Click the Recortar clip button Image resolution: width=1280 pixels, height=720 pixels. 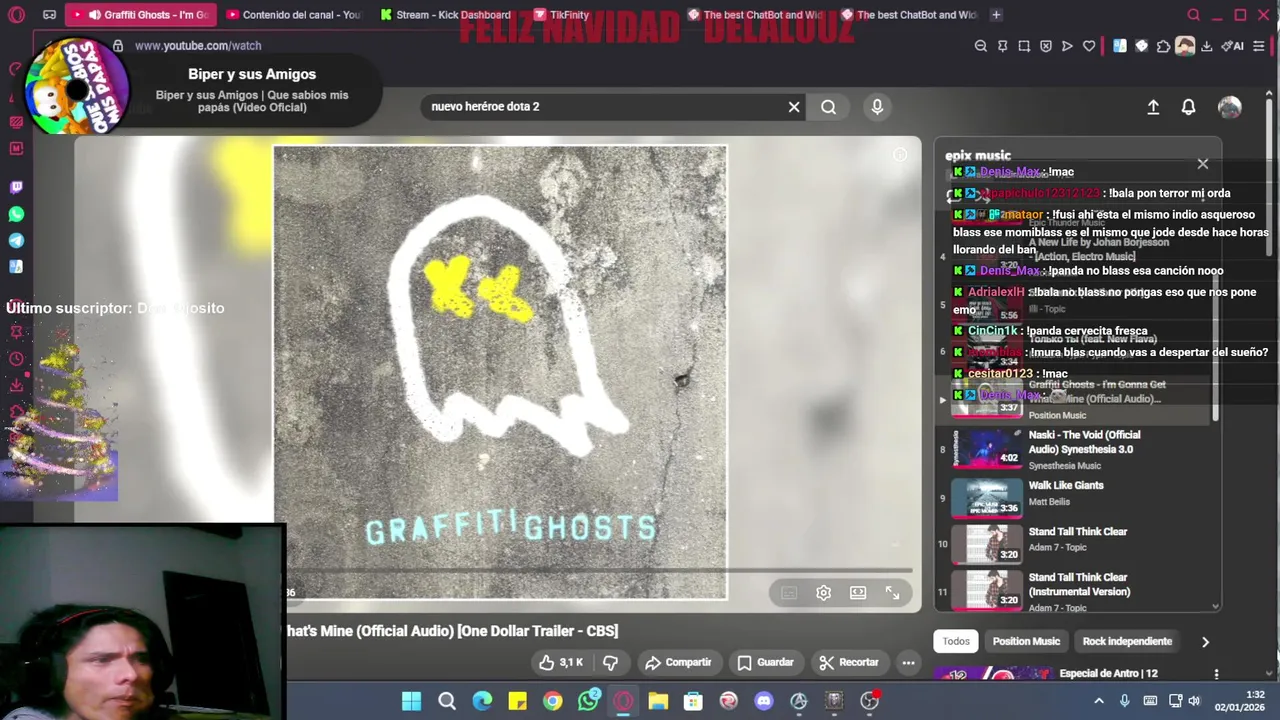coord(848,662)
